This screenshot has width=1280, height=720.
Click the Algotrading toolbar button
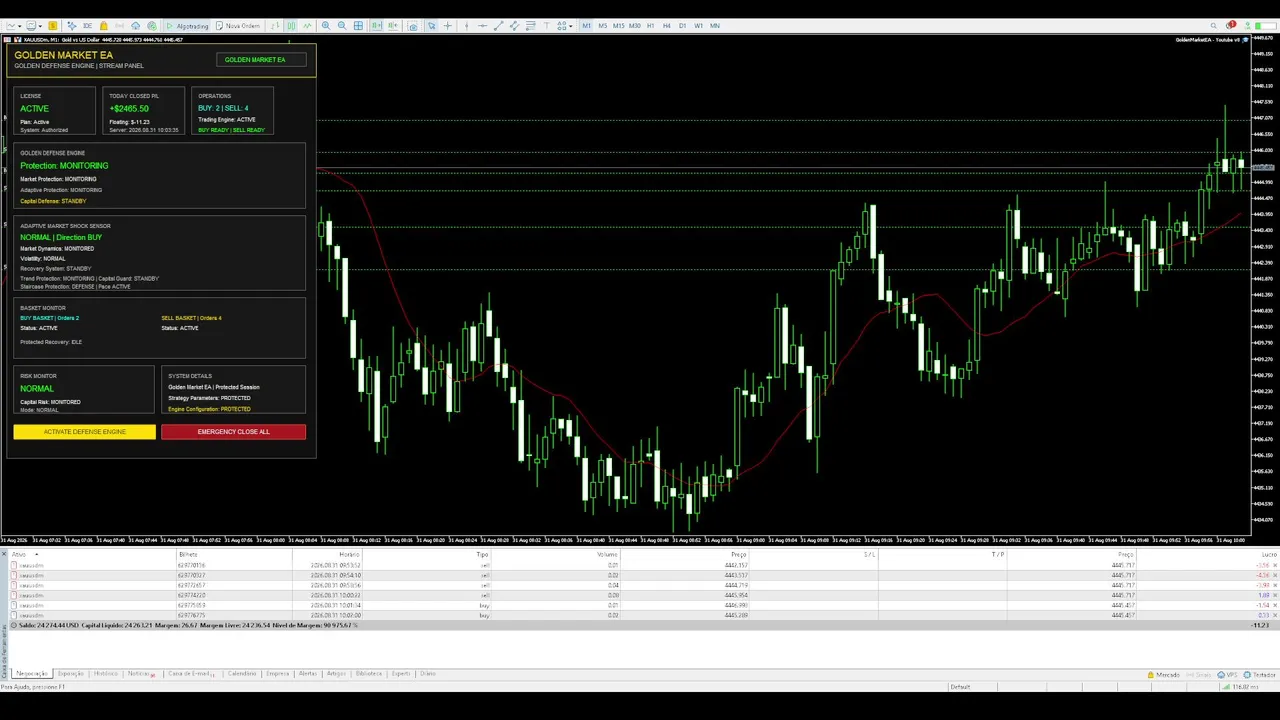tap(186, 26)
